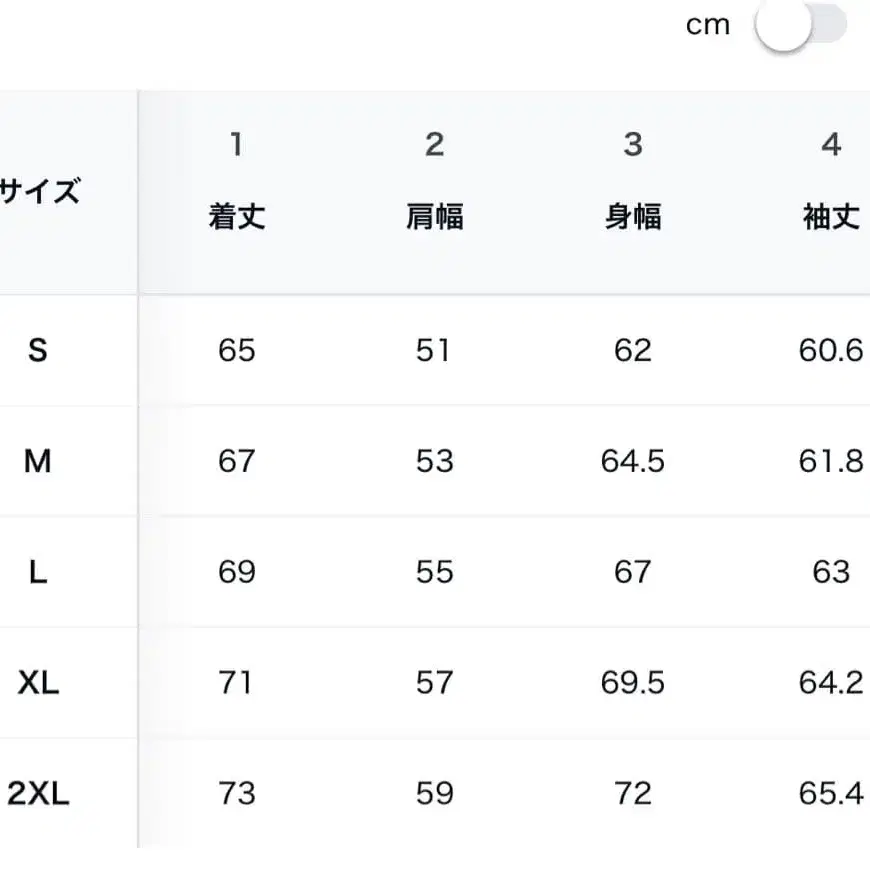Click the 着丈 column header

pyautogui.click(x=236, y=216)
